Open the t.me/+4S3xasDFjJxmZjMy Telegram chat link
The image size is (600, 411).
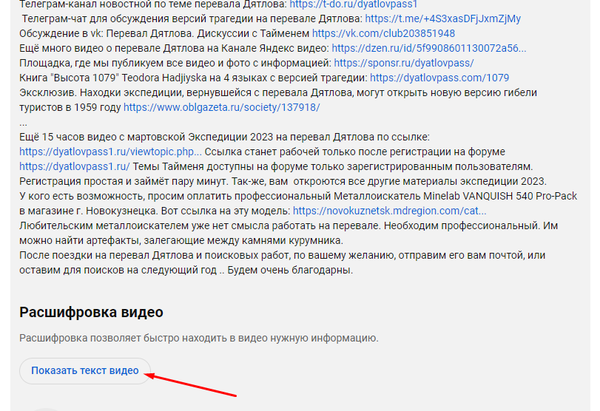click(x=443, y=19)
